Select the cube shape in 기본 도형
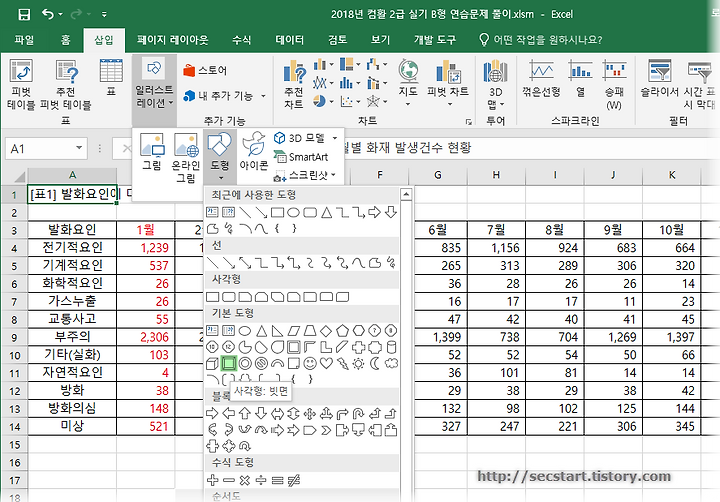This screenshot has width=720, height=502. point(212,363)
